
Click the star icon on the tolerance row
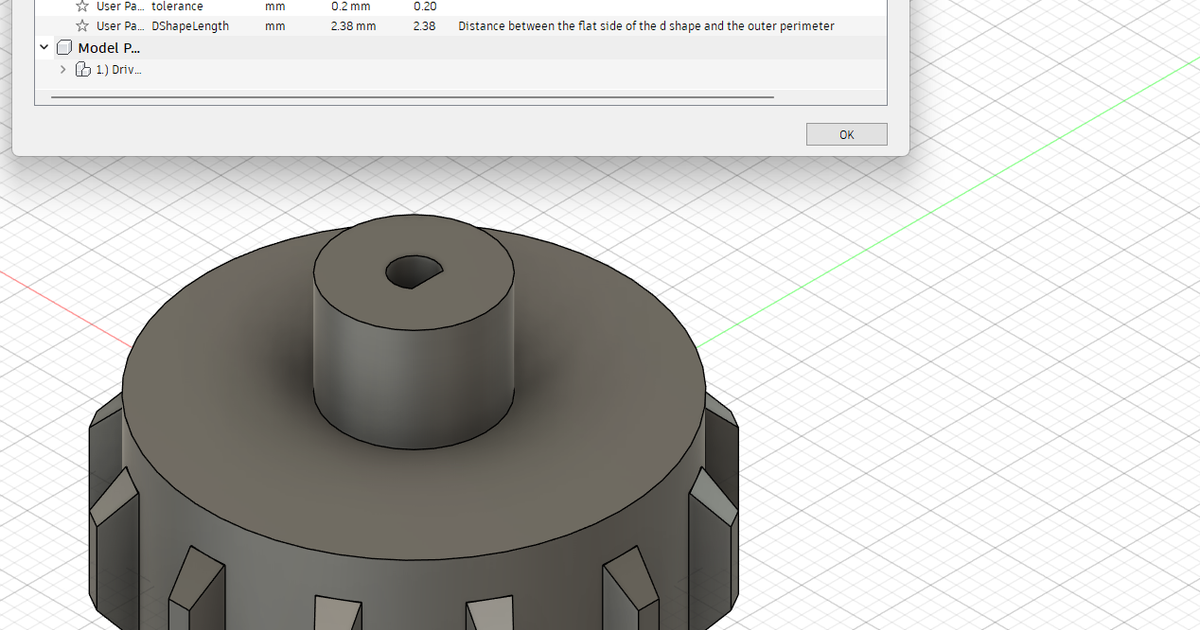[81, 6]
